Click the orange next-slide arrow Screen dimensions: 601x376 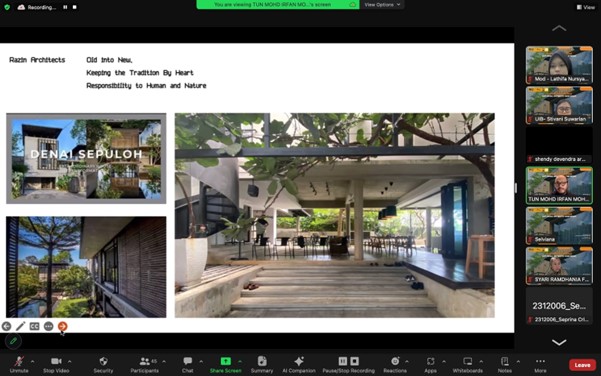(62, 326)
